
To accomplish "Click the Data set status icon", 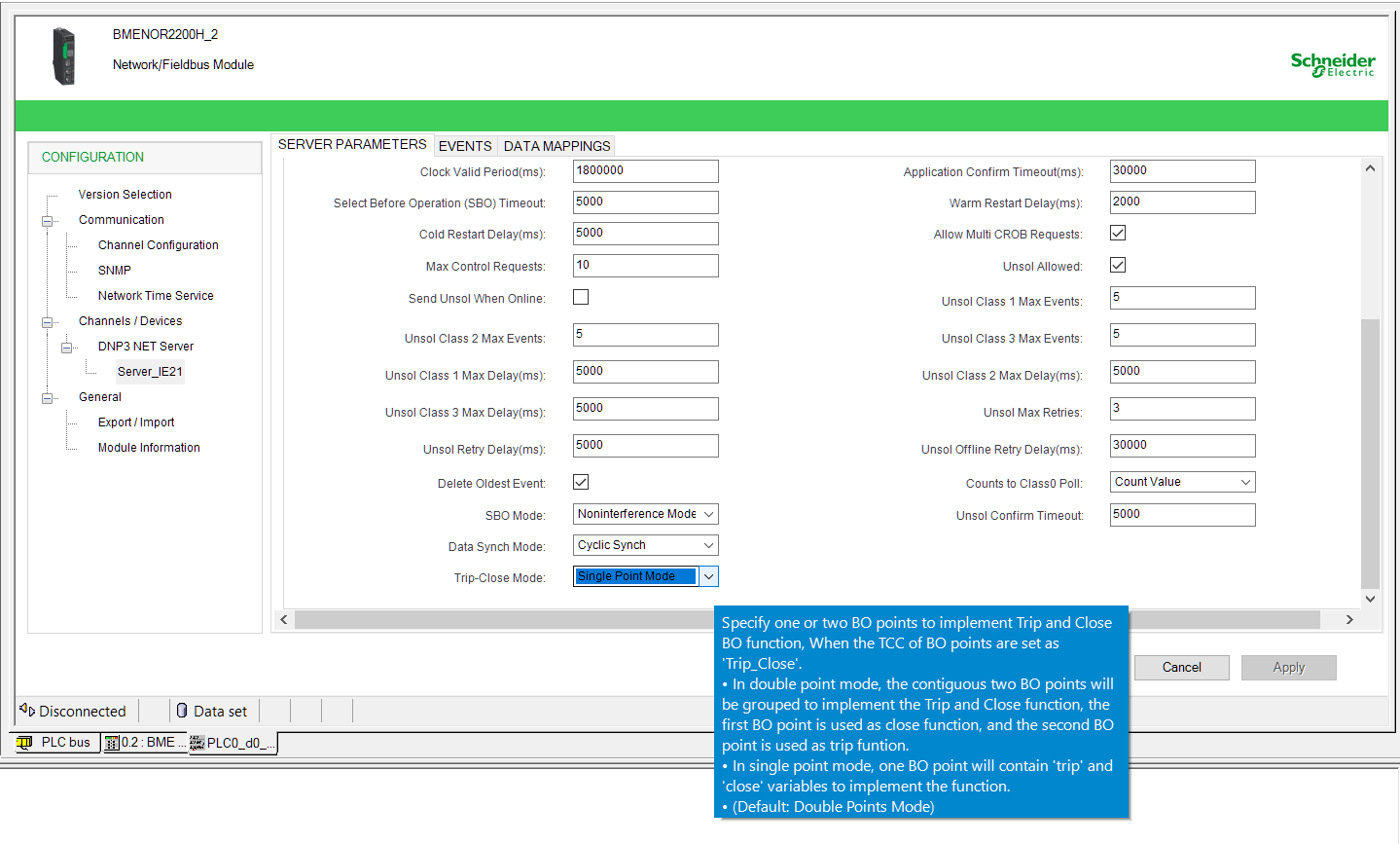I will coord(182,711).
